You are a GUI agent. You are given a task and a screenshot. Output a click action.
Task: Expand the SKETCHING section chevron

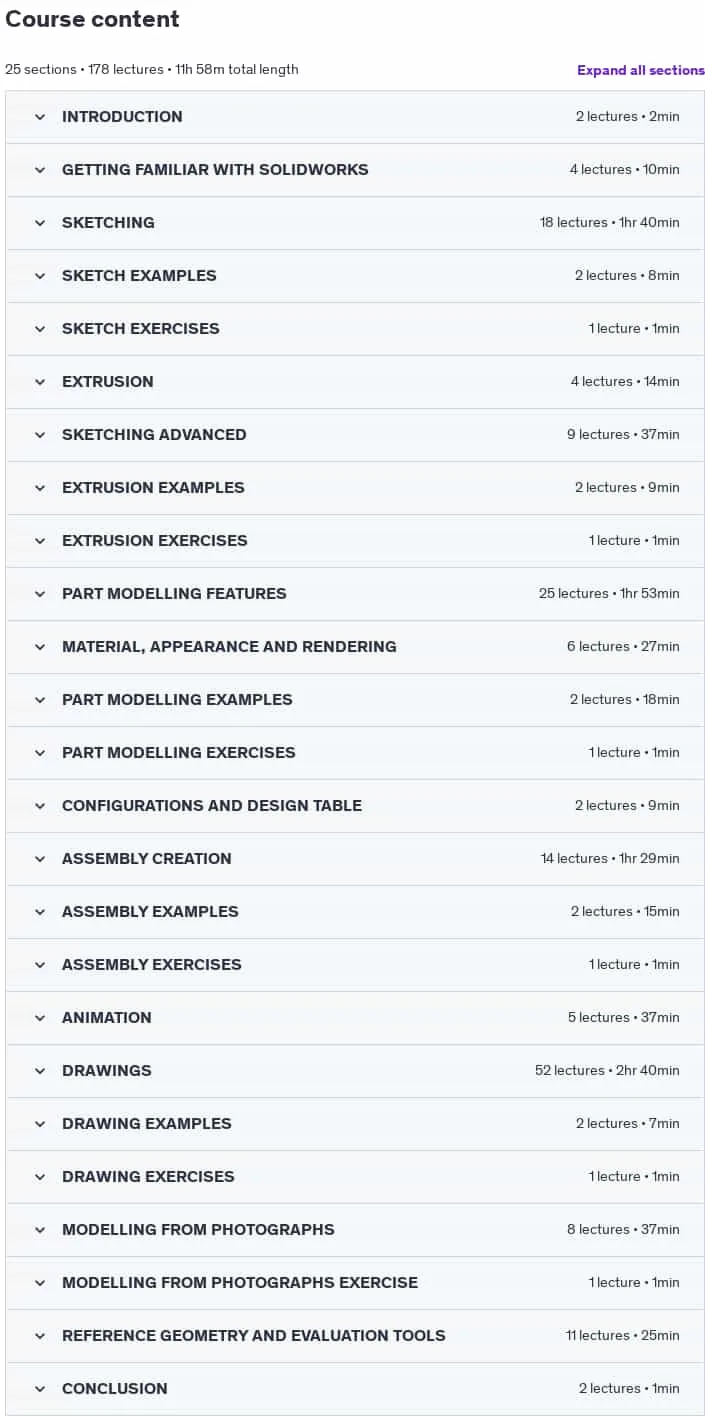coord(40,223)
